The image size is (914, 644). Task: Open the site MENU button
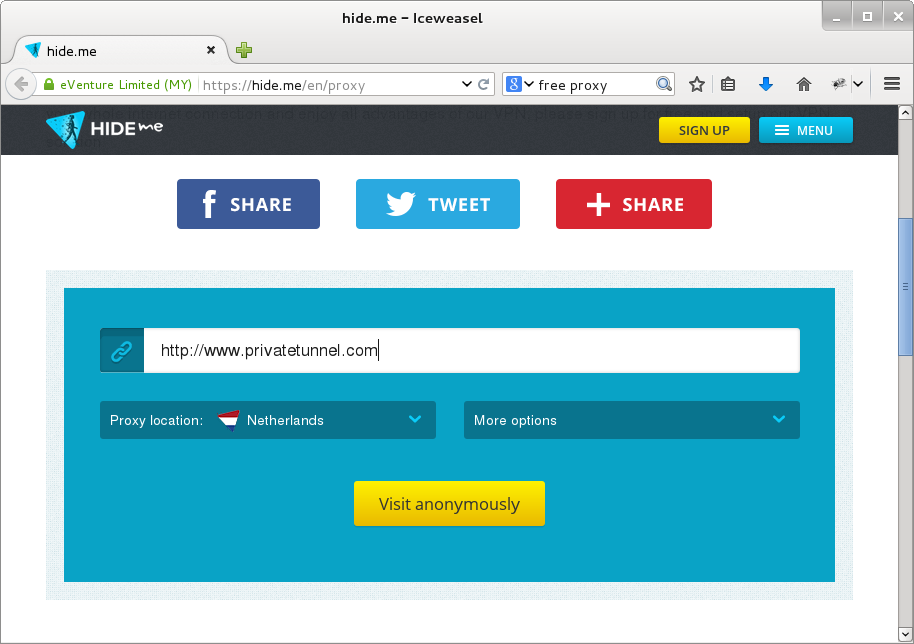point(806,130)
